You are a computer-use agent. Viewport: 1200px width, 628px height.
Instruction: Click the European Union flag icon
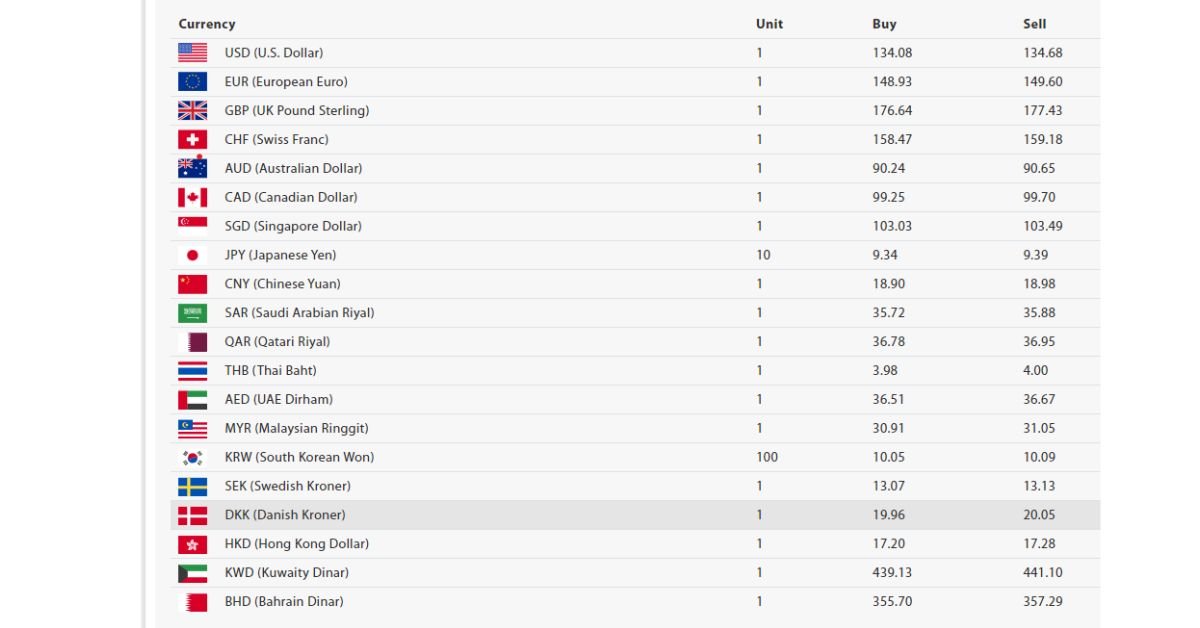tap(192, 82)
